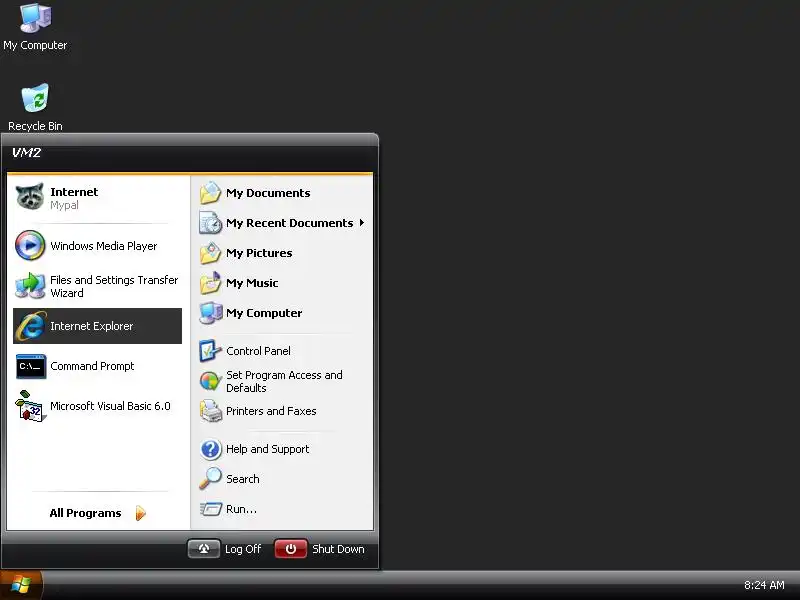Click the My Computer label in Start menu
Image resolution: width=800 pixels, height=600 pixels.
pyautogui.click(x=264, y=313)
